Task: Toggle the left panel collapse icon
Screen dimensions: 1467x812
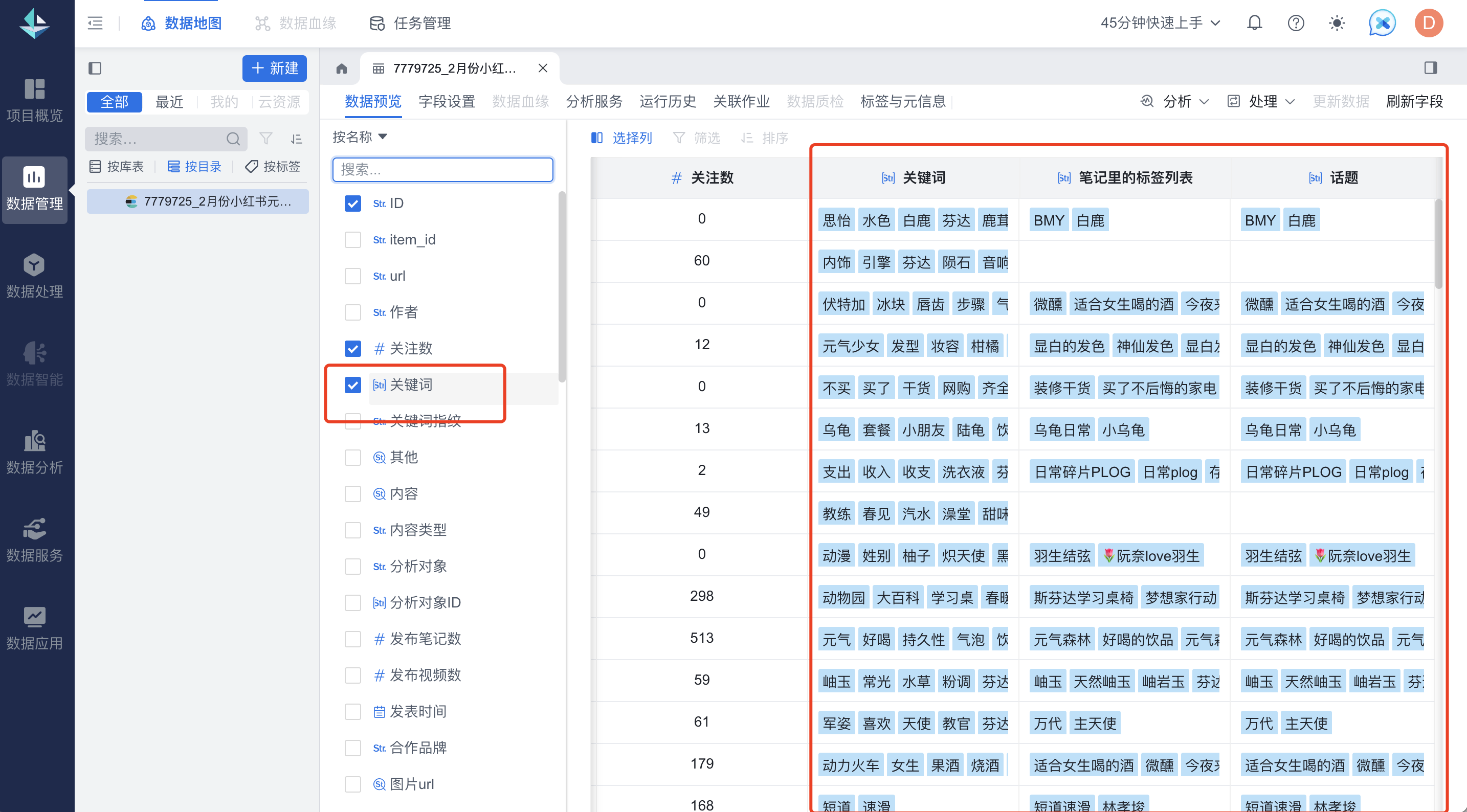Action: click(95, 69)
